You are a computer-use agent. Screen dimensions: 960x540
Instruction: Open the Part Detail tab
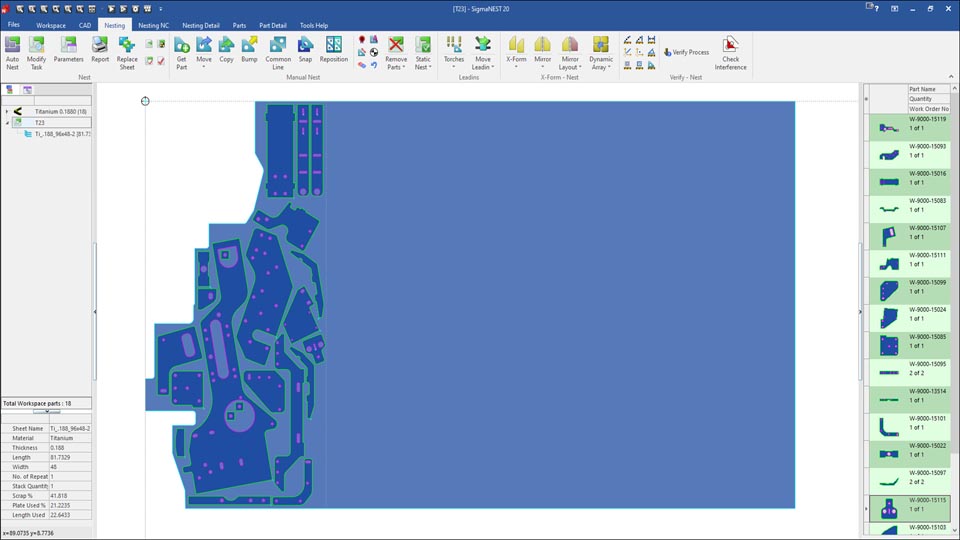point(273,25)
